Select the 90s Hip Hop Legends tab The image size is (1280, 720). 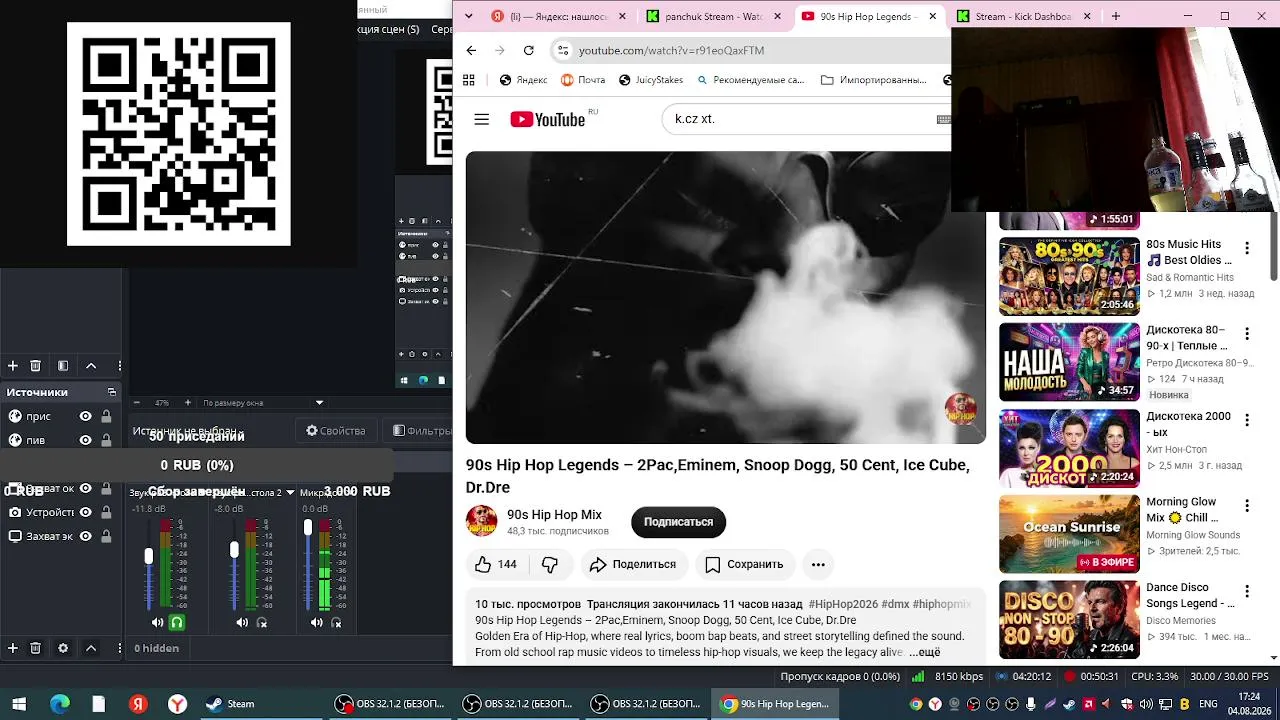click(x=868, y=16)
